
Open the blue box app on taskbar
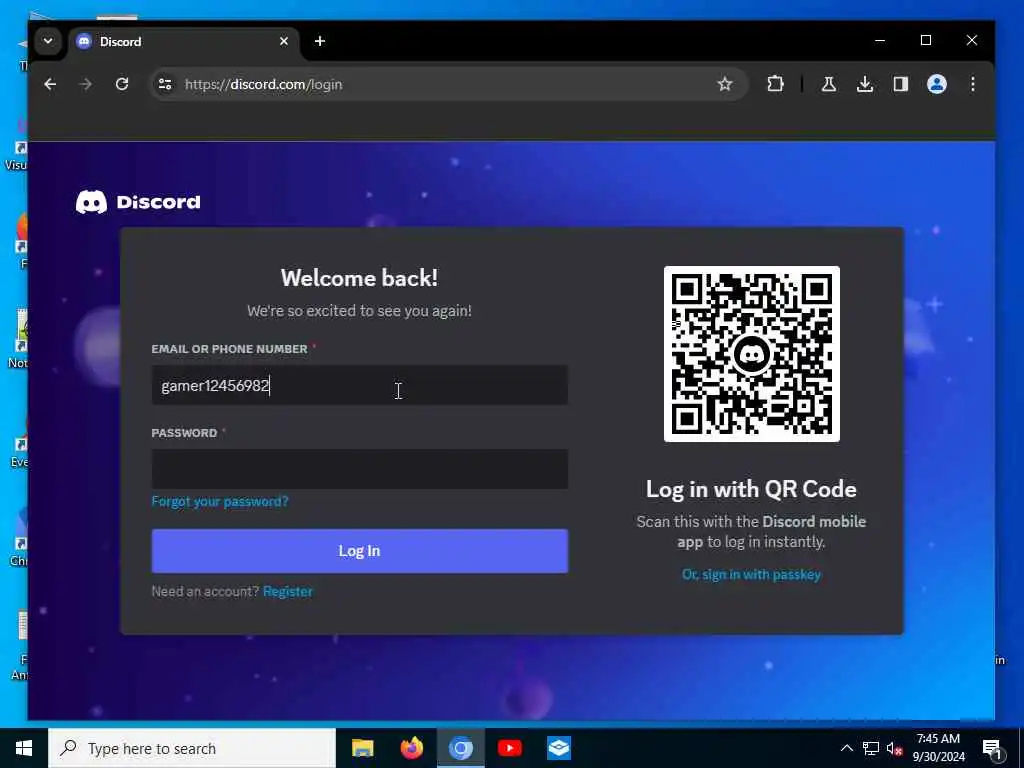click(x=559, y=748)
